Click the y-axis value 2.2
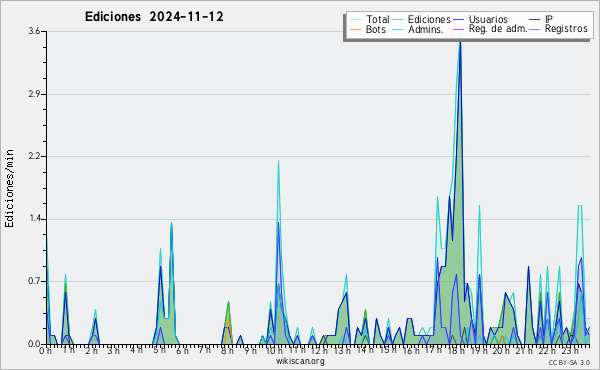 [34, 156]
